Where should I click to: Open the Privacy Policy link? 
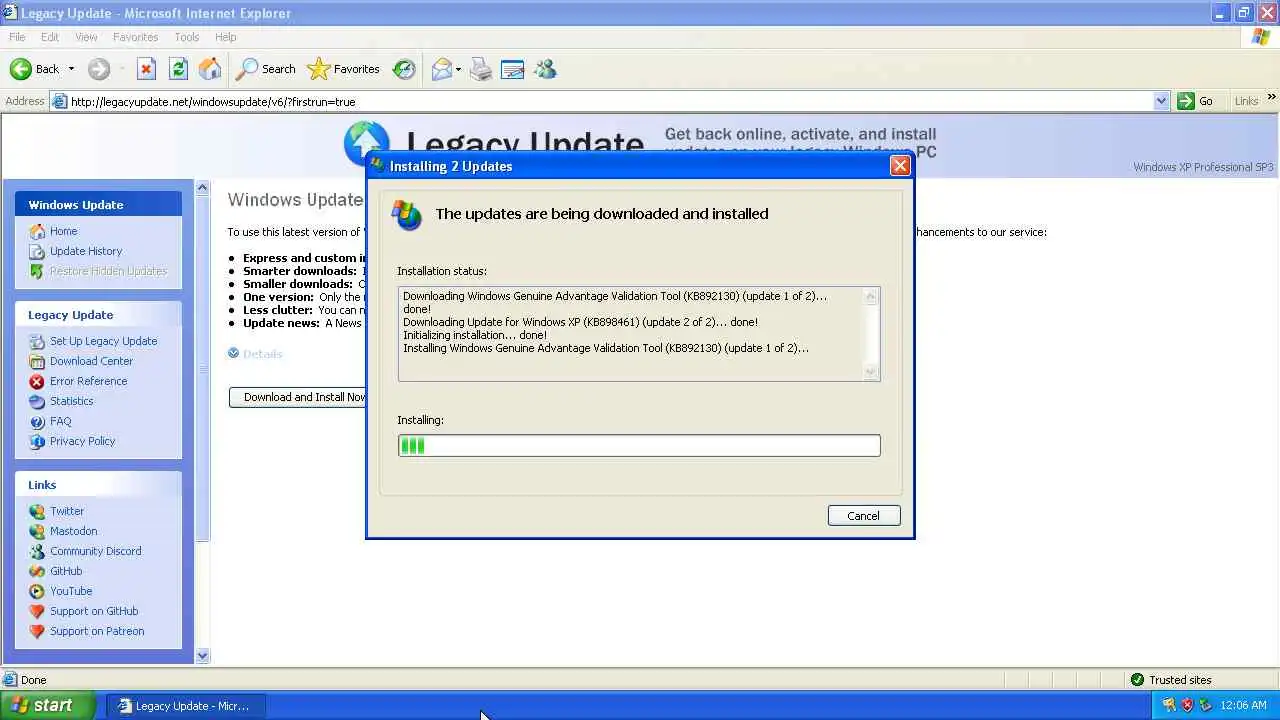click(82, 441)
